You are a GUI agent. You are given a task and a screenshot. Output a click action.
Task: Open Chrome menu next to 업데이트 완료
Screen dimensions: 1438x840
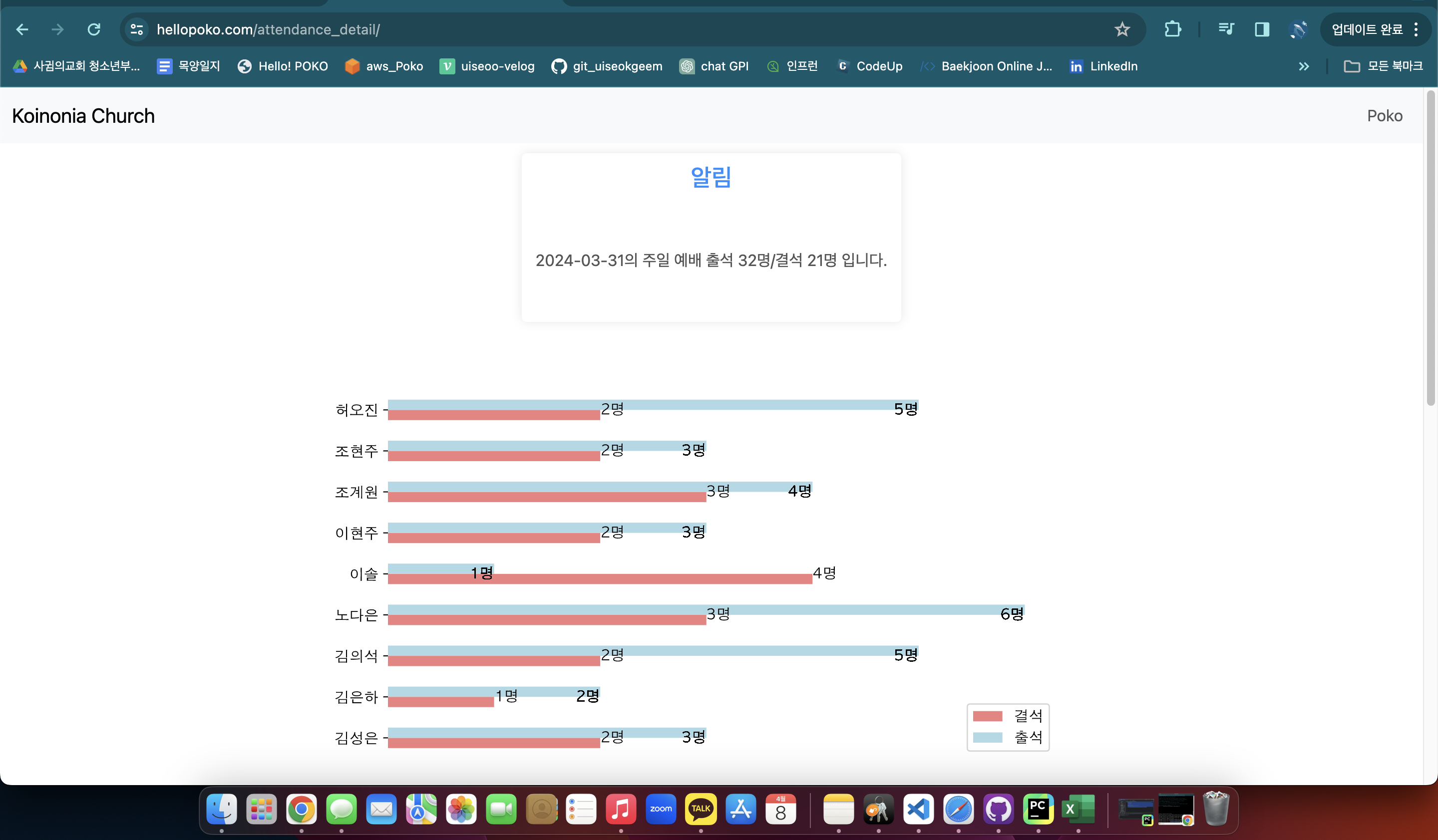[1417, 29]
